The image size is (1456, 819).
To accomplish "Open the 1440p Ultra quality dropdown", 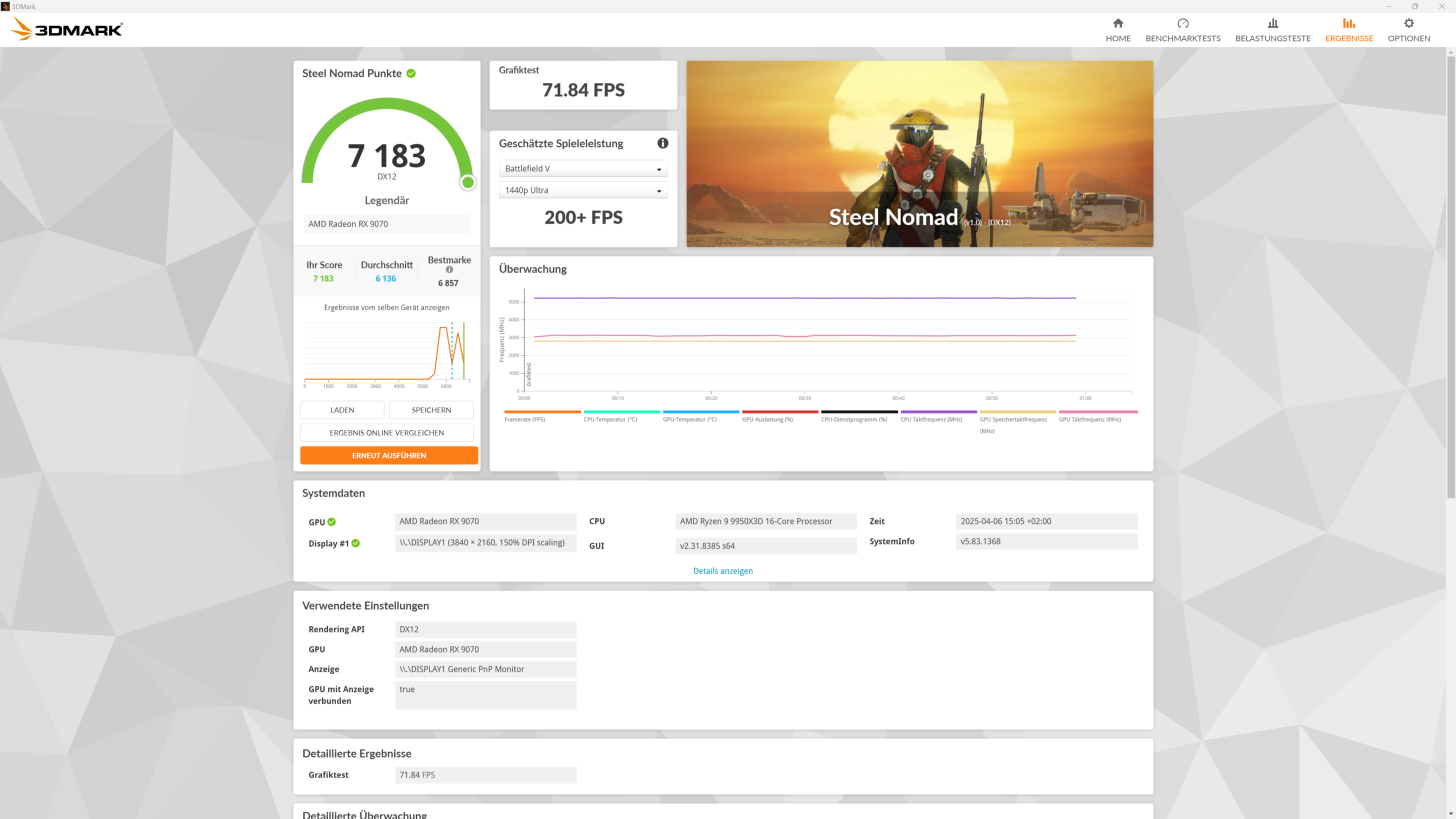I will [583, 190].
